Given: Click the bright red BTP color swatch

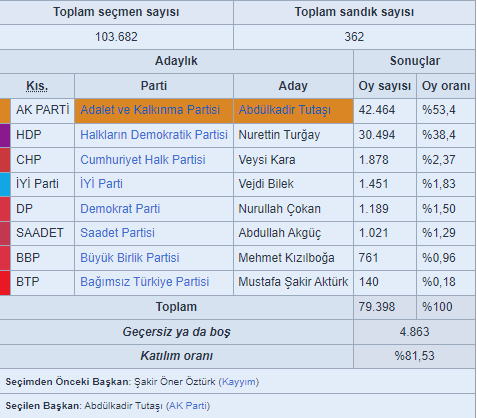Looking at the screenshot, I should 5,283.
